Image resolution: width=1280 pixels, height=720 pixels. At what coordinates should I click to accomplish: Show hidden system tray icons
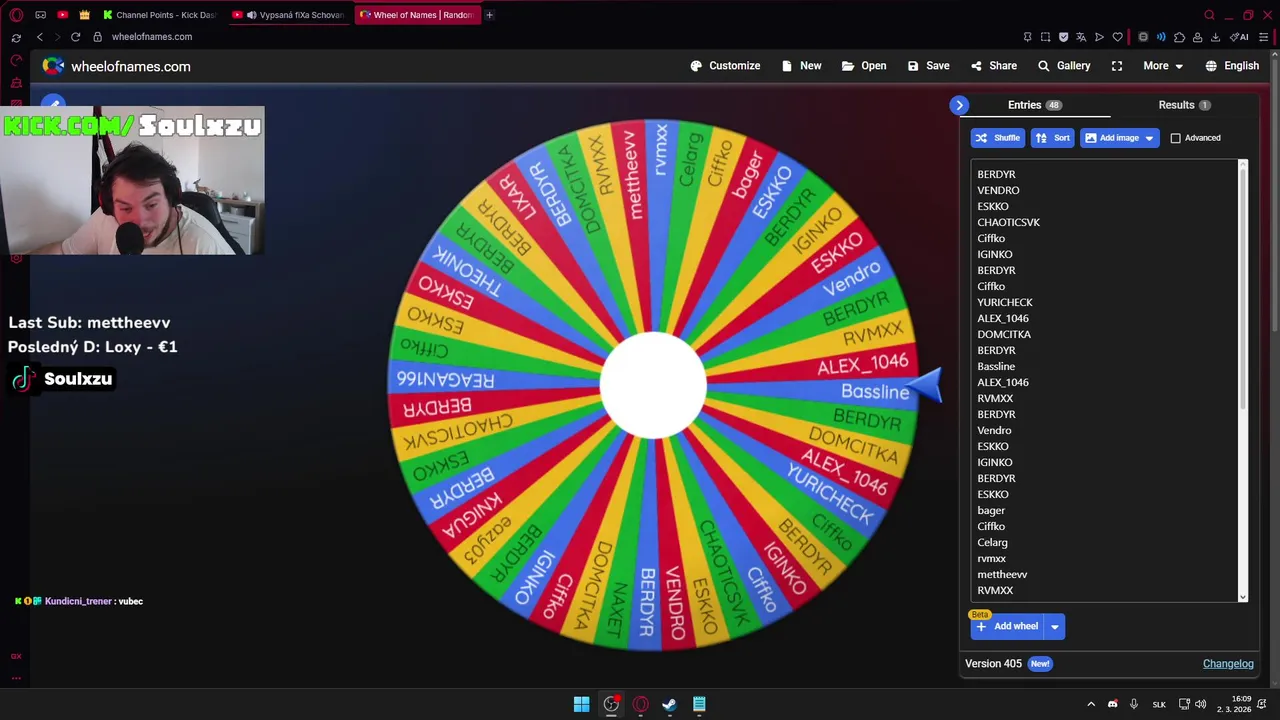(1091, 704)
